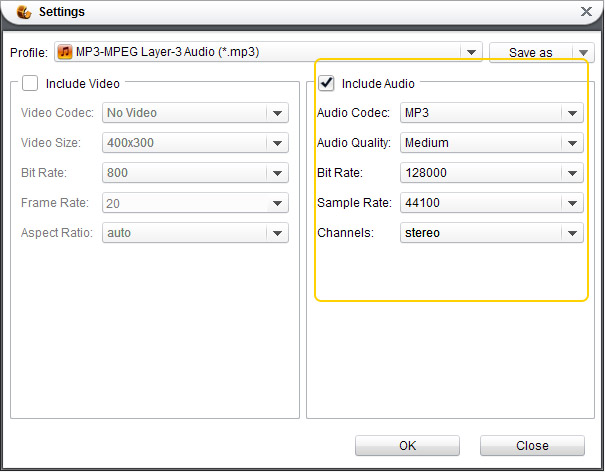
Task: Open audio Bit Rate 128000 dropdown
Action: [492, 173]
